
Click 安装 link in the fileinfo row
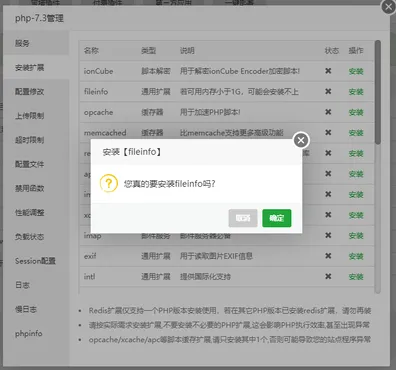point(356,92)
